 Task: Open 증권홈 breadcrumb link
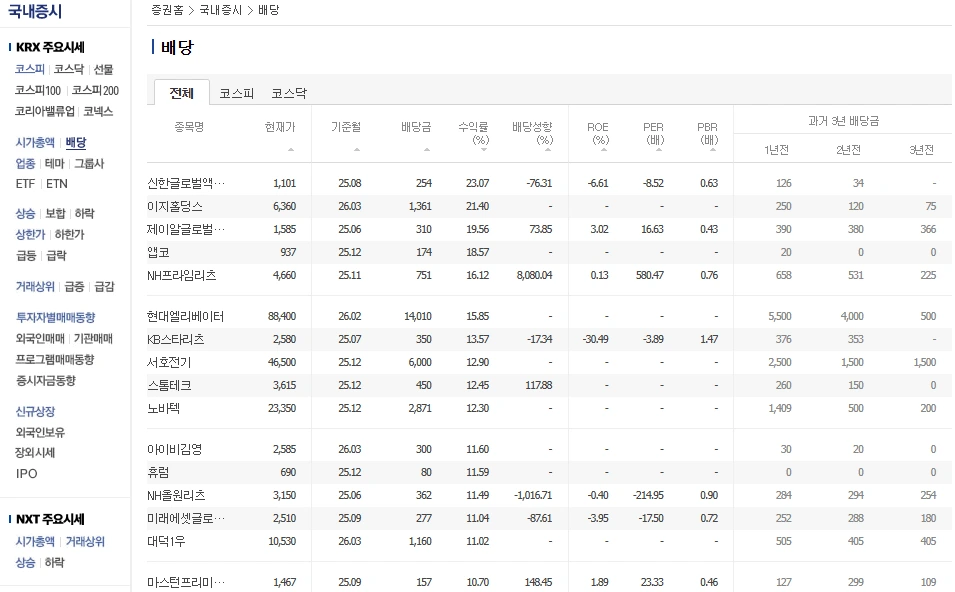(167, 10)
